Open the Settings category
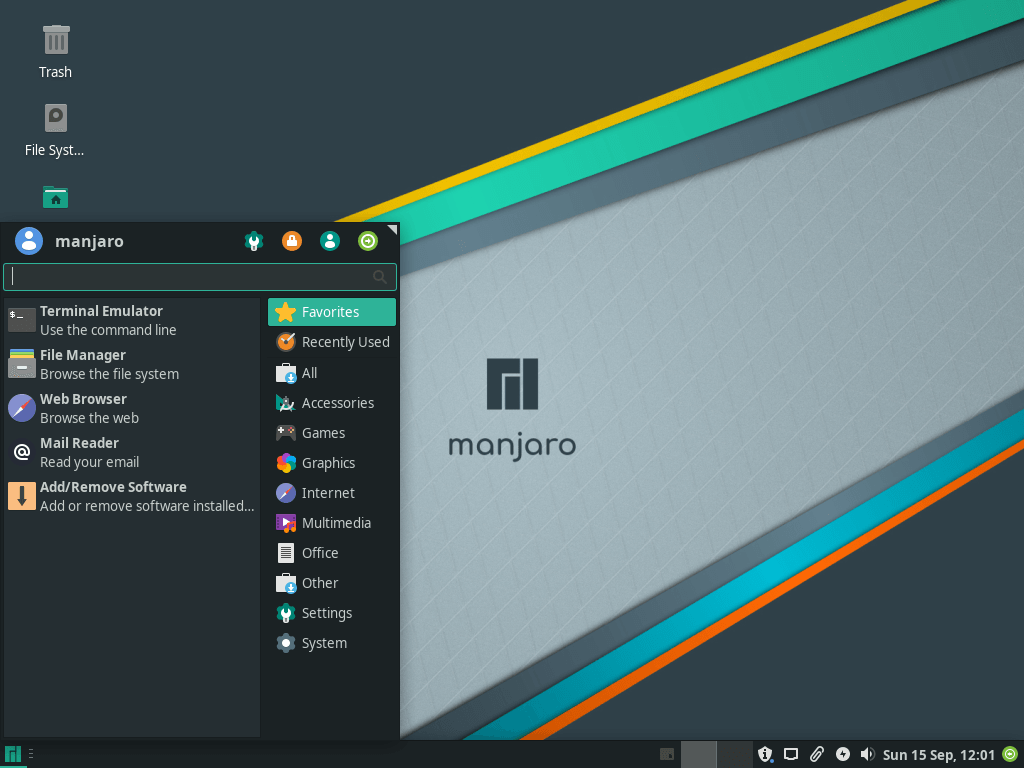The width and height of the screenshot is (1024, 768). click(x=332, y=613)
